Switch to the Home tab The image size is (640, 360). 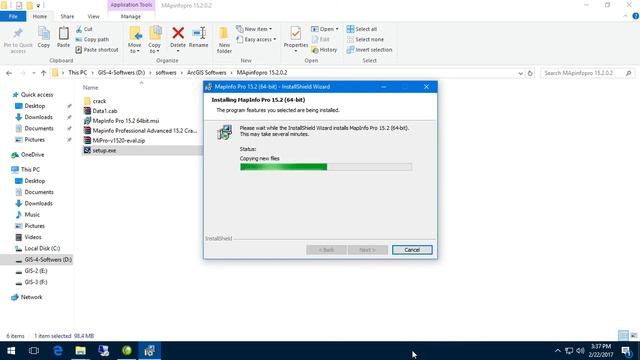[x=40, y=16]
